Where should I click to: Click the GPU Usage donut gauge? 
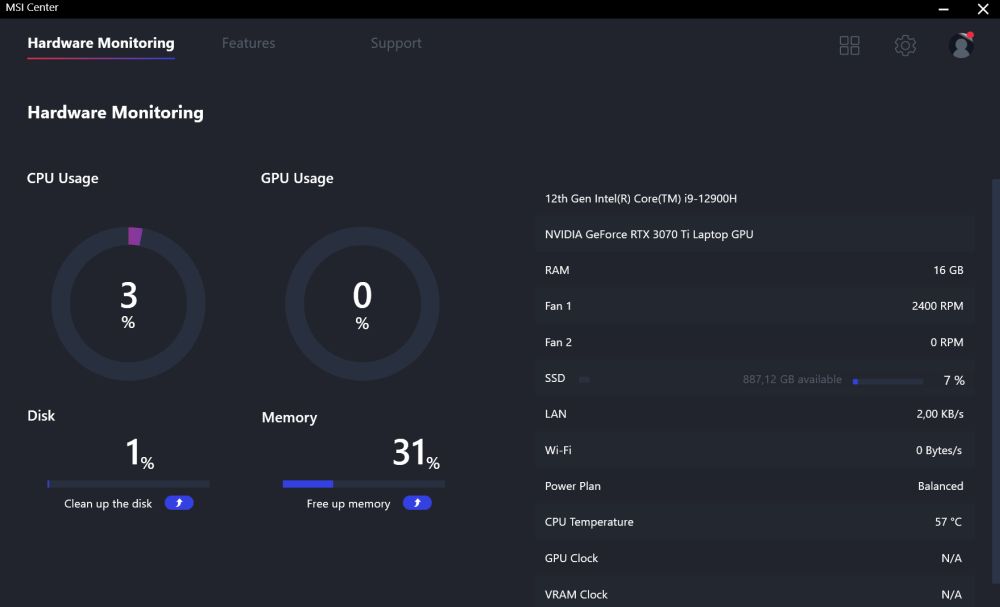[x=362, y=304]
